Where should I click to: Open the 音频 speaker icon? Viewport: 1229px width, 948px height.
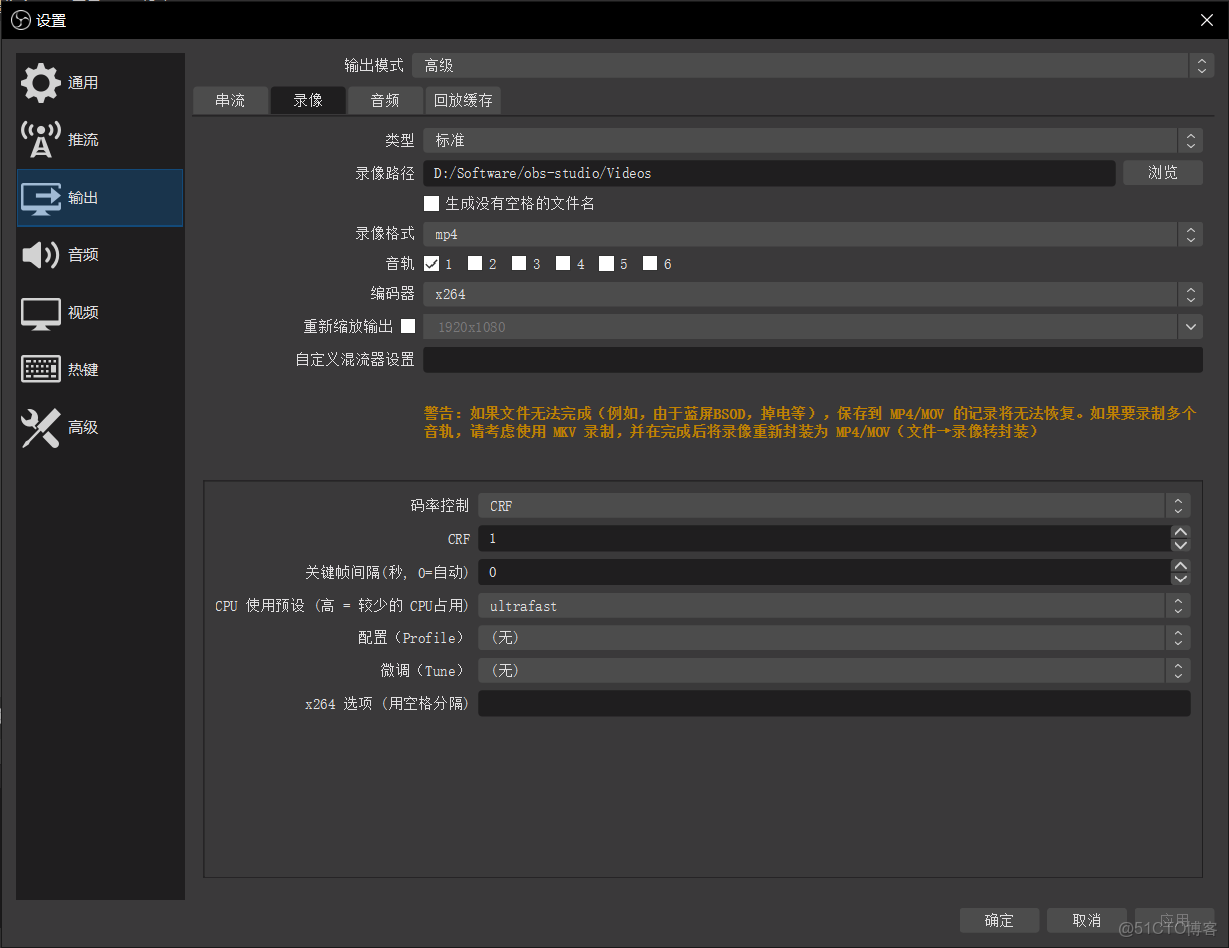(x=40, y=255)
